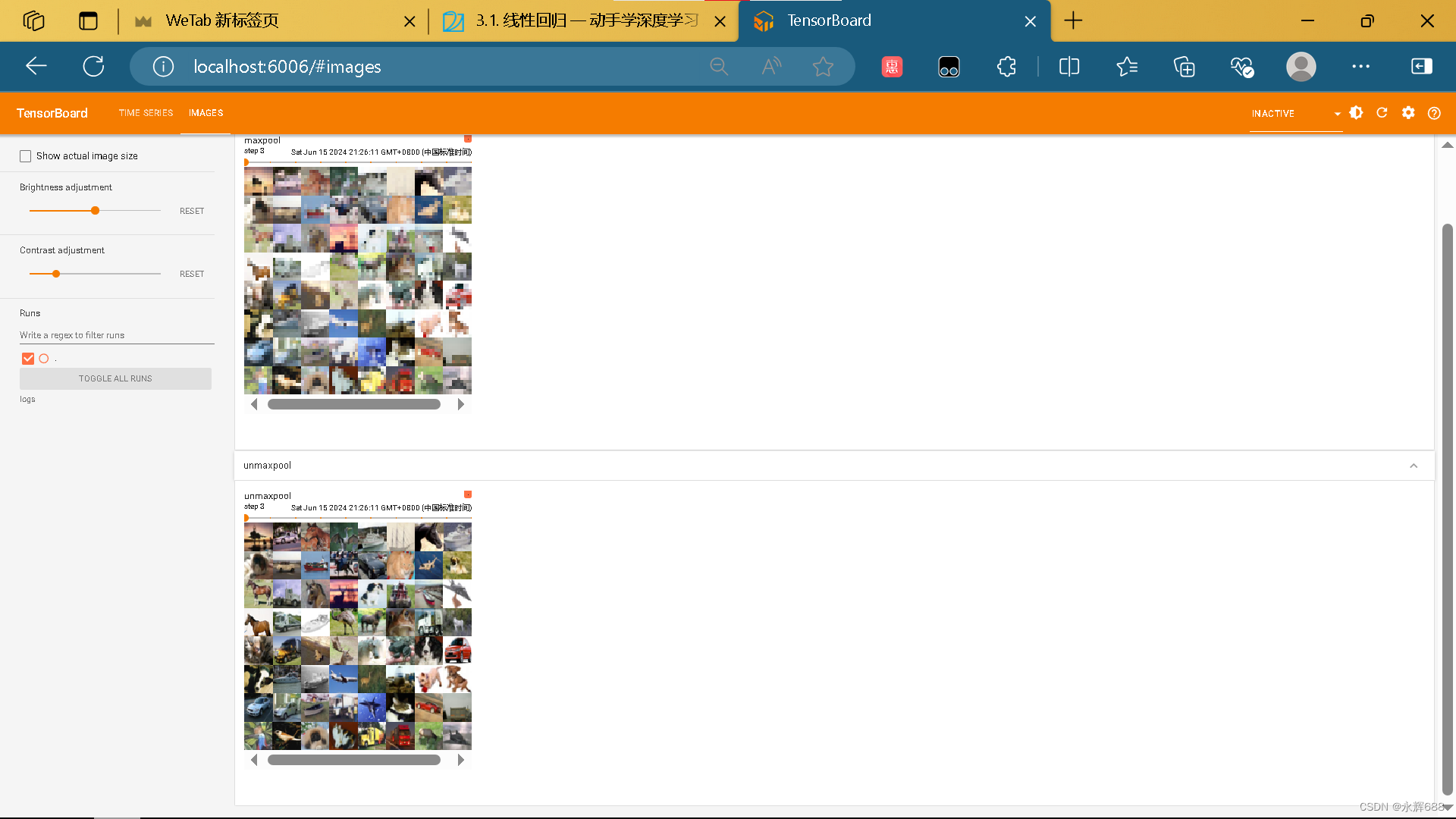Open the TensorBoard help icon
This screenshot has height=819, width=1456.
point(1434,113)
